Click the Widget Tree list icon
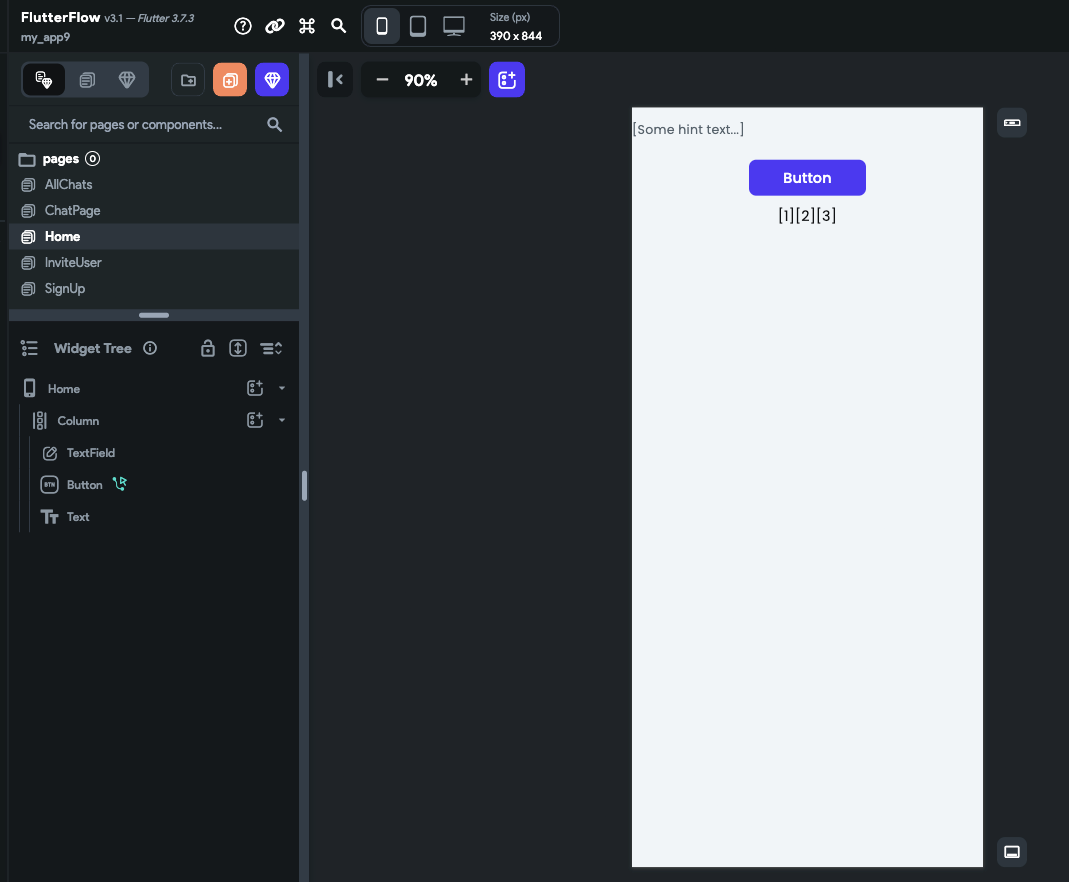Image resolution: width=1069 pixels, height=882 pixels. [x=29, y=348]
